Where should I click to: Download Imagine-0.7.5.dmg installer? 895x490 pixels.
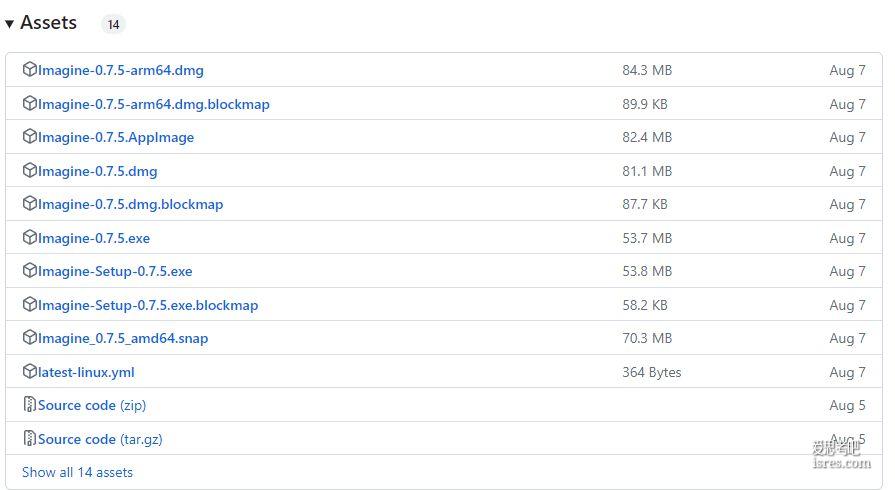point(98,171)
